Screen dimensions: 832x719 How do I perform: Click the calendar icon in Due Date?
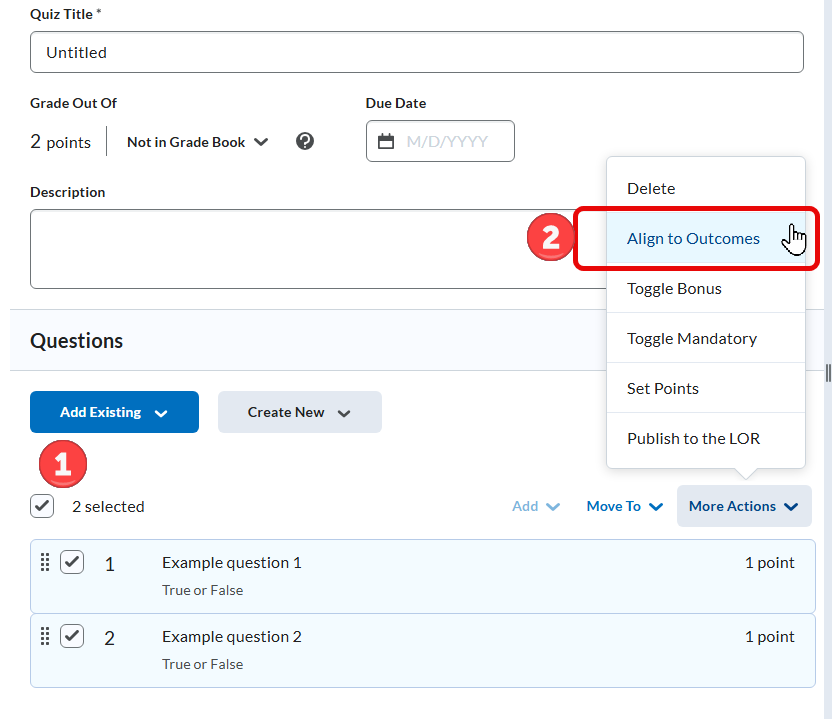point(386,141)
